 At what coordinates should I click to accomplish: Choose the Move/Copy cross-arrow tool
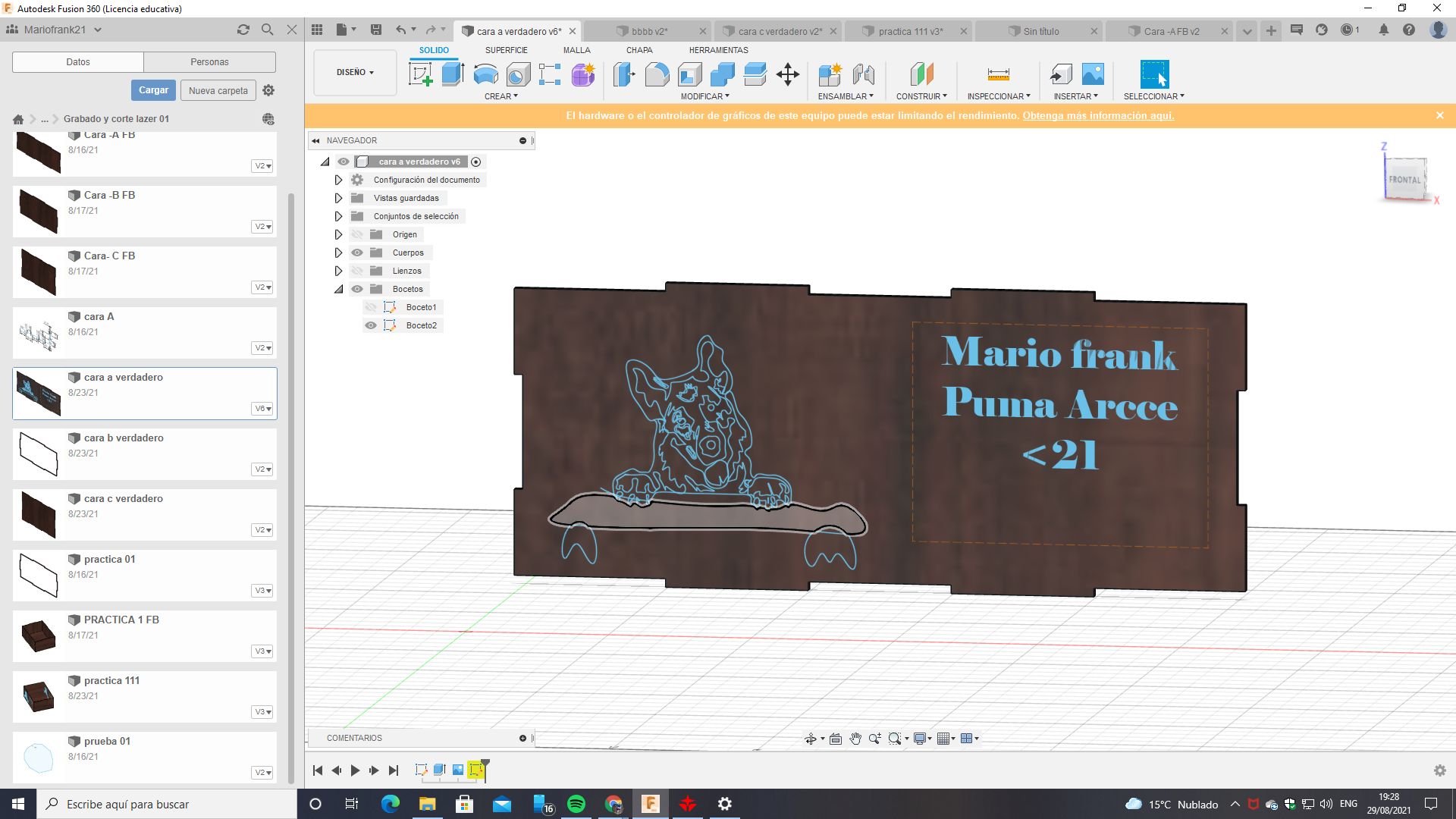click(x=788, y=74)
